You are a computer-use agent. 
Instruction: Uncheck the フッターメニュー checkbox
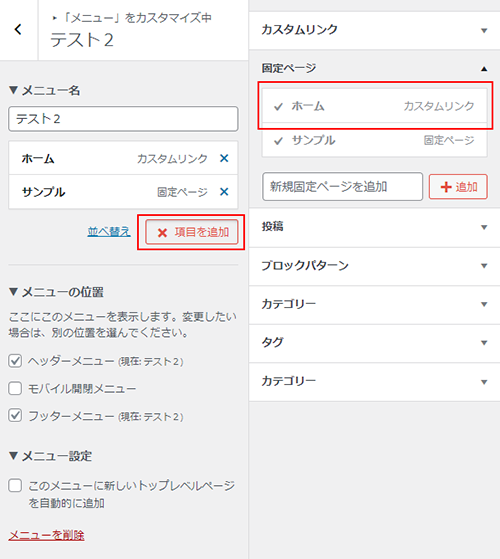tap(15, 416)
